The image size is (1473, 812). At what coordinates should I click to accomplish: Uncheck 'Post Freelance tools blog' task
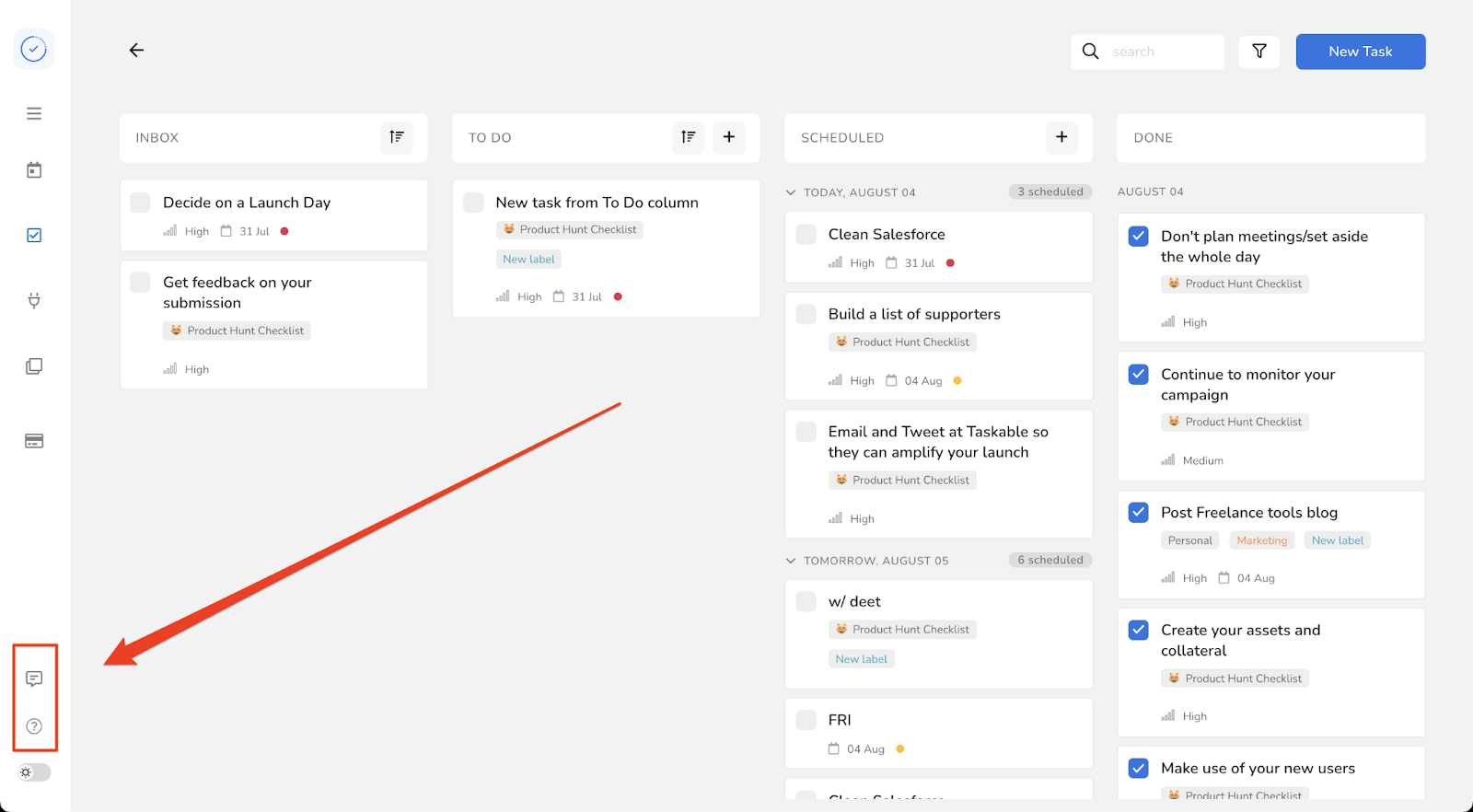(1139, 513)
